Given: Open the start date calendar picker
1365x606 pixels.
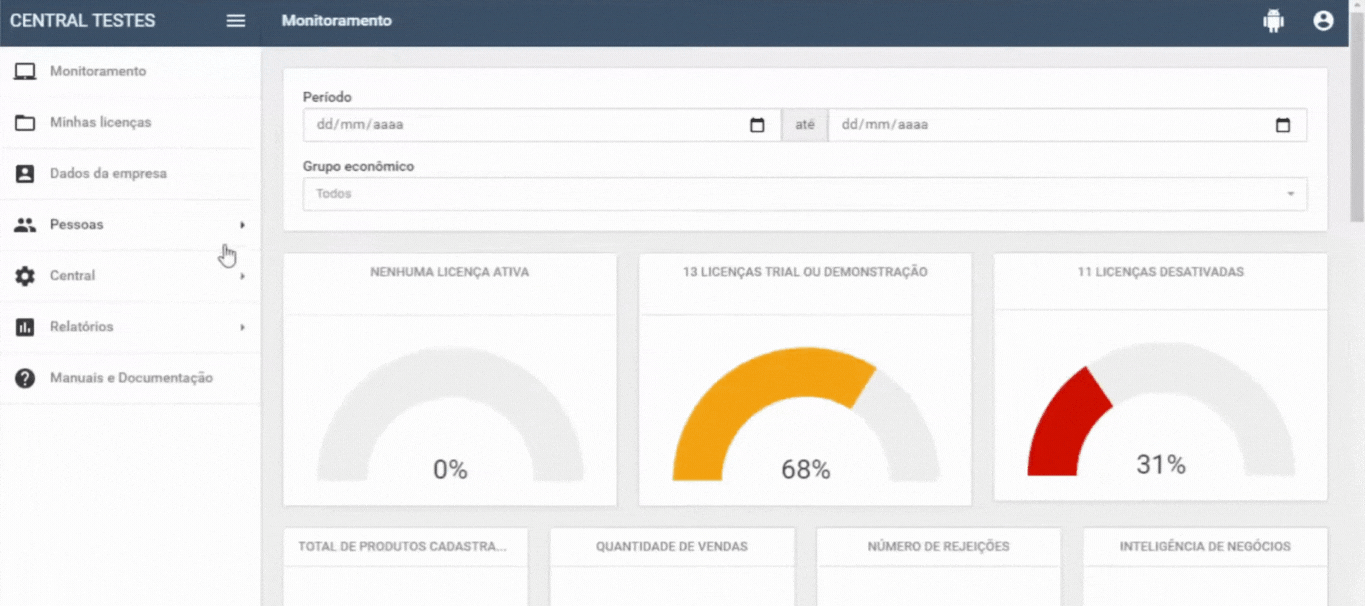Looking at the screenshot, I should click(757, 125).
